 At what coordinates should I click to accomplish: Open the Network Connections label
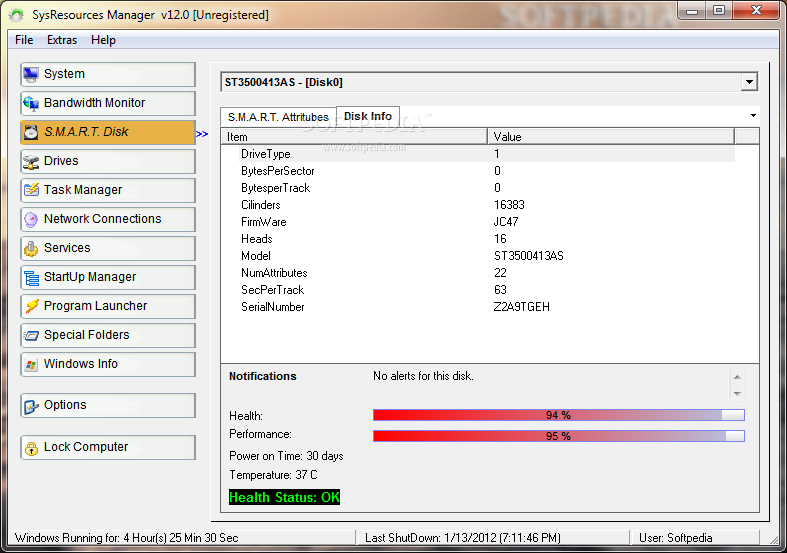[x=102, y=219]
